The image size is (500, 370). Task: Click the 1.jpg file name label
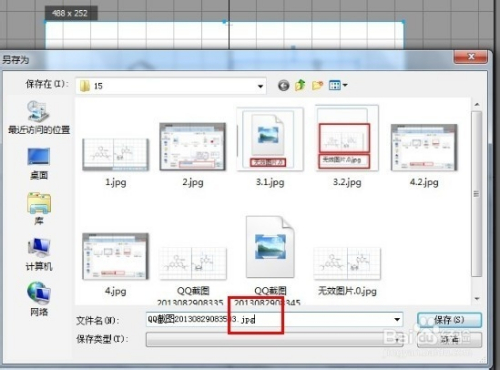[x=115, y=182]
